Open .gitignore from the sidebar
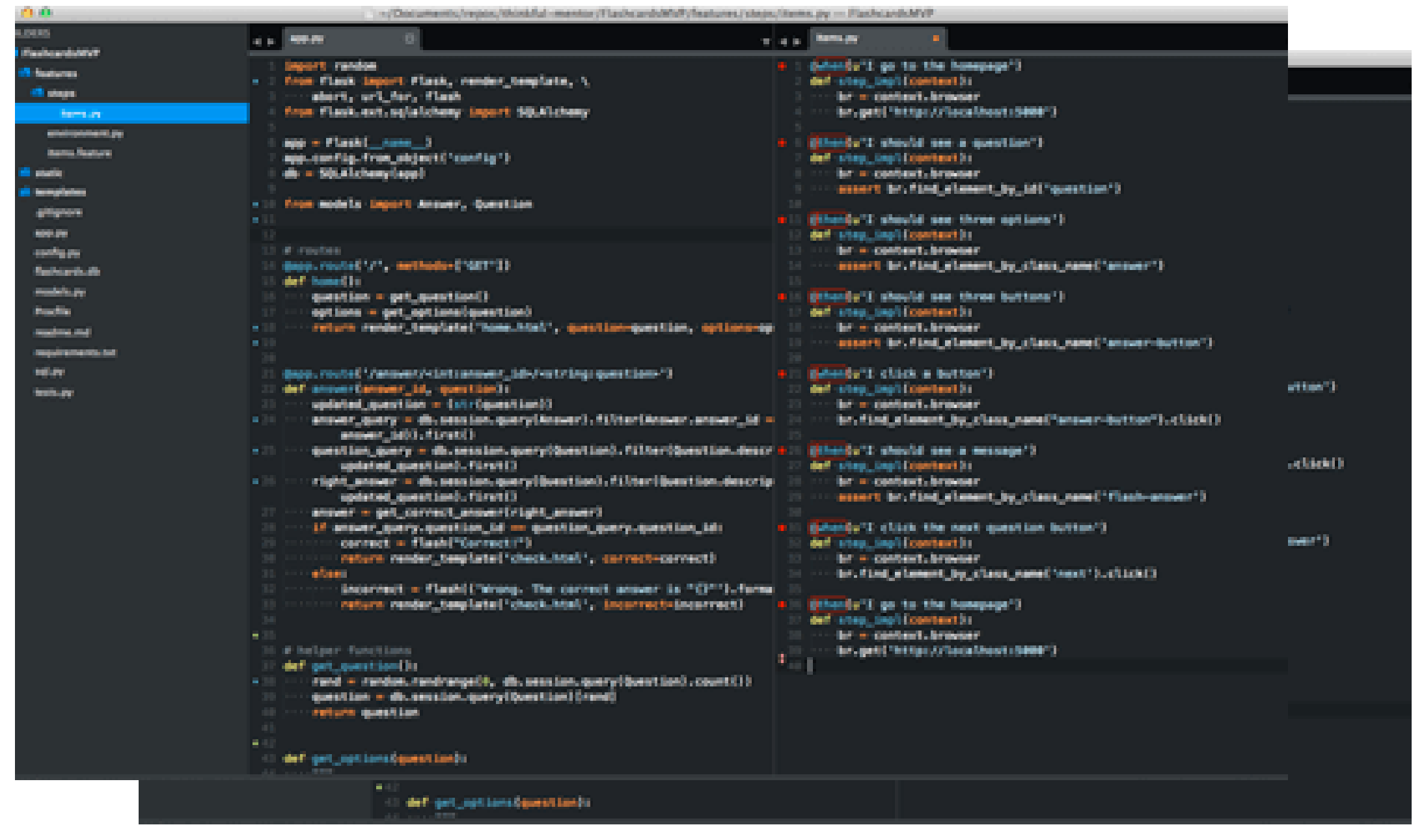This screenshot has height=840, width=1424. click(x=59, y=212)
